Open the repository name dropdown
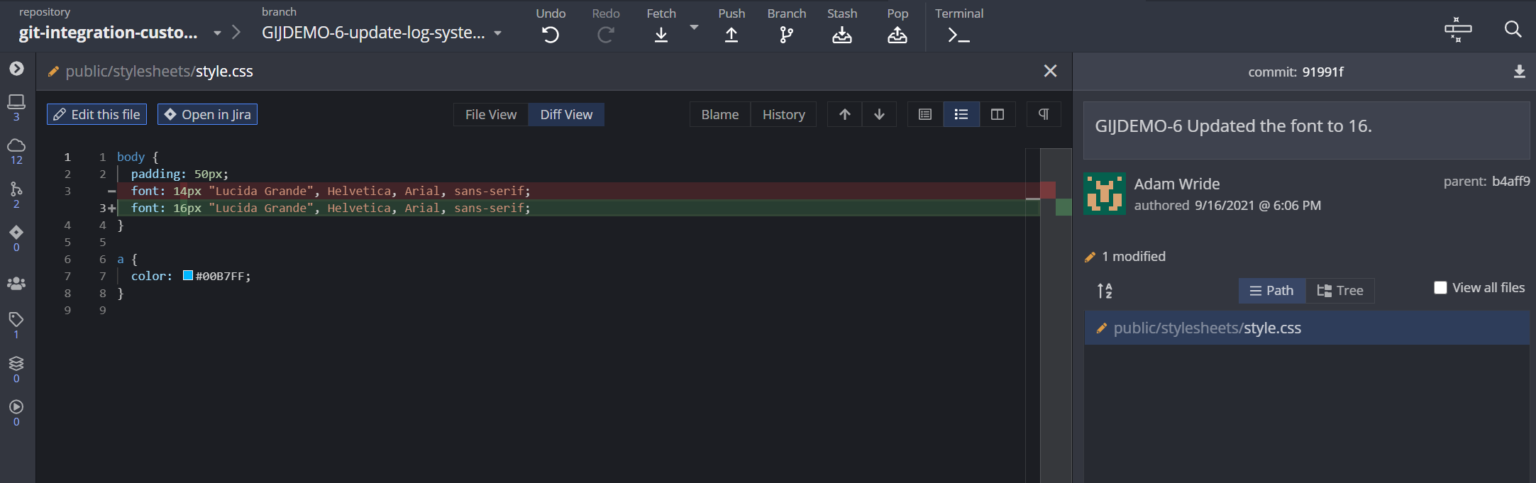The height and width of the screenshot is (483, 1536). (218, 33)
